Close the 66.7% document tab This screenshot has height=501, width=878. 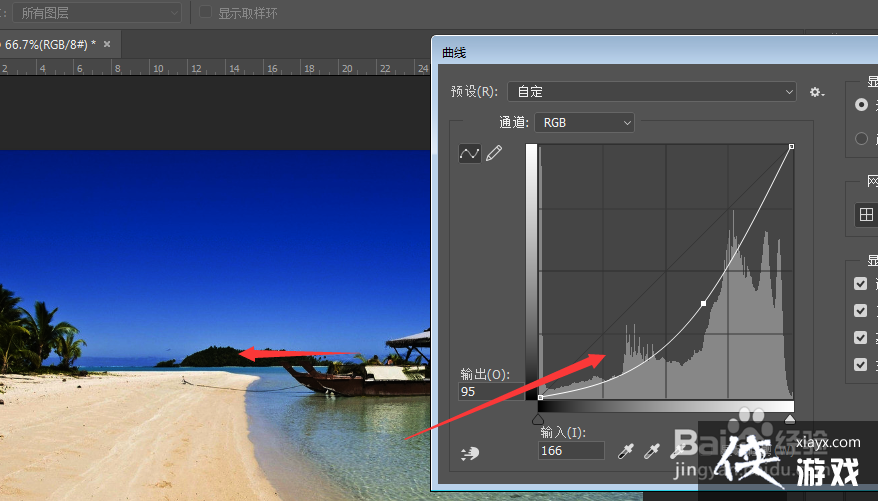click(107, 44)
